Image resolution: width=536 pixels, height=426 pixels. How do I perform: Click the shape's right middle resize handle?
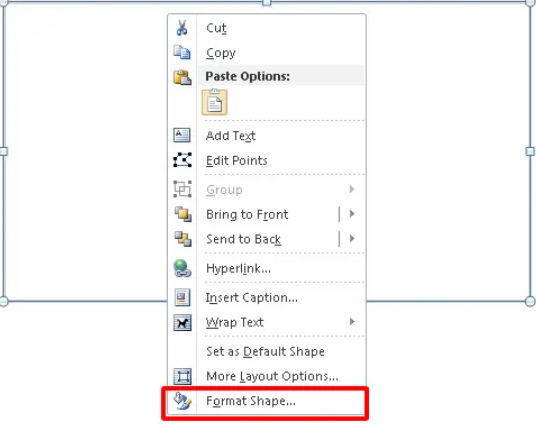[530, 151]
